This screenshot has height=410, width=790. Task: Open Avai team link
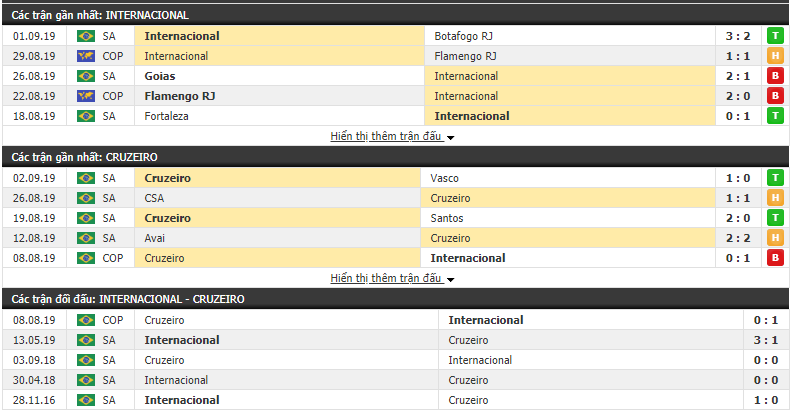154,238
